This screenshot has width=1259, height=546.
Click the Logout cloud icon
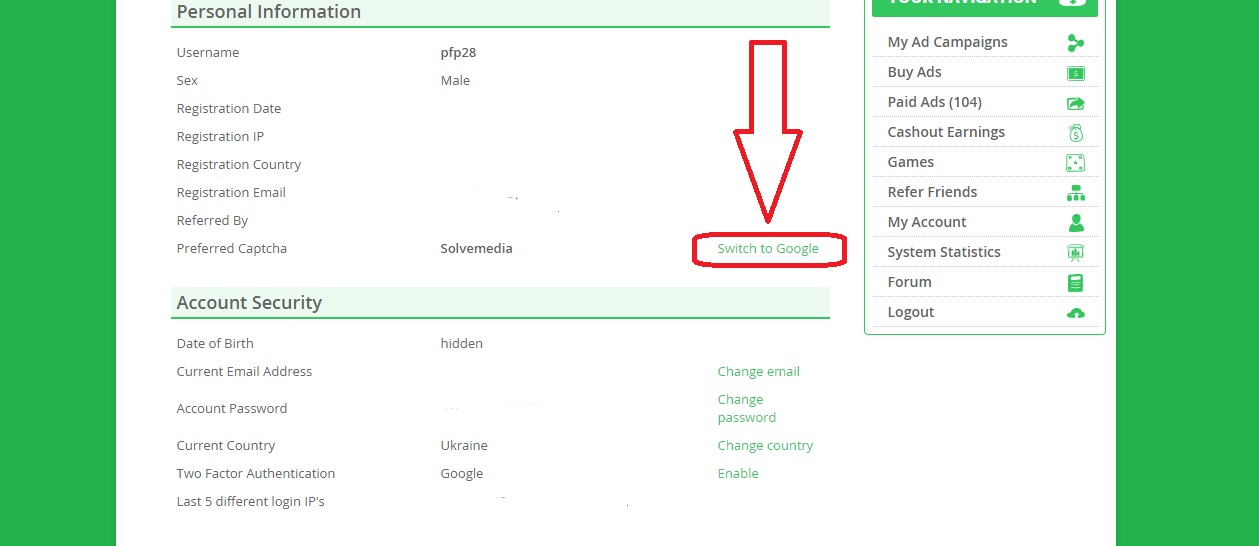pyautogui.click(x=1075, y=312)
